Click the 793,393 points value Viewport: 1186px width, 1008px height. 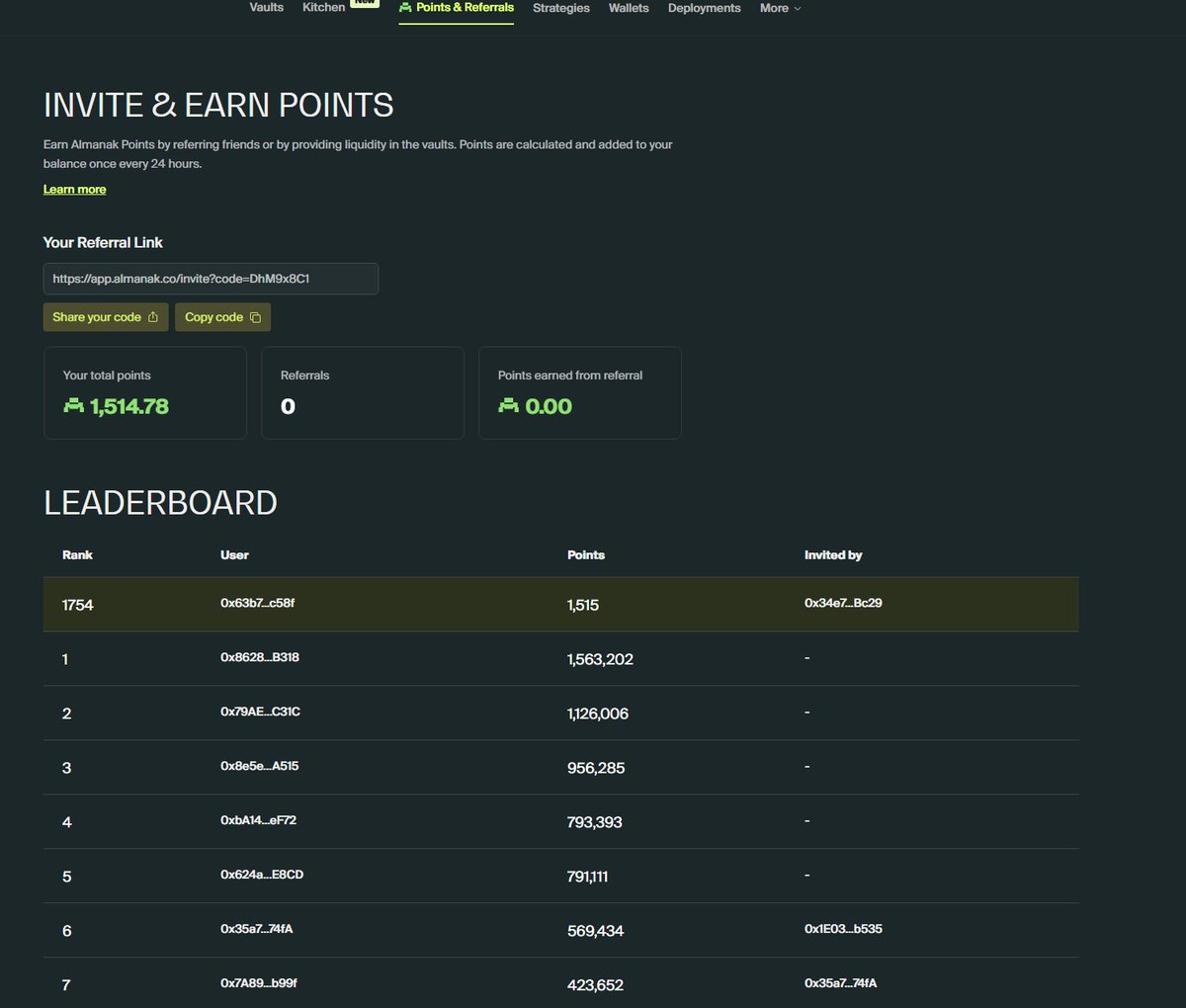point(595,822)
